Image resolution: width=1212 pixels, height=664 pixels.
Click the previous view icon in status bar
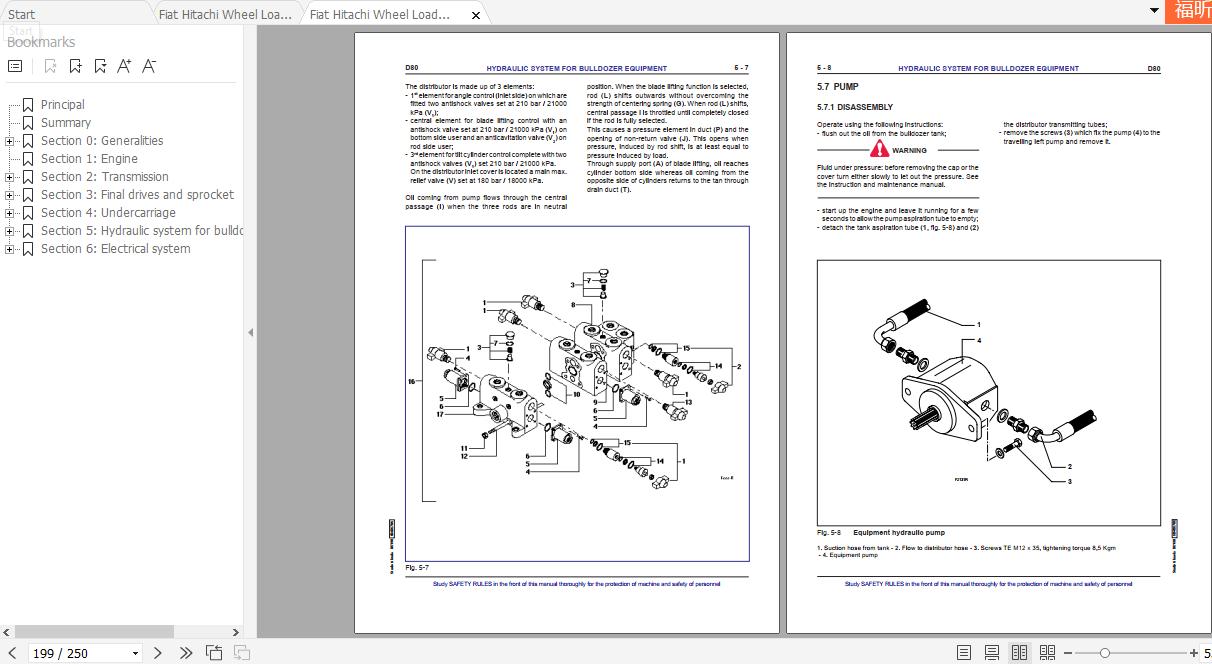click(x=214, y=653)
